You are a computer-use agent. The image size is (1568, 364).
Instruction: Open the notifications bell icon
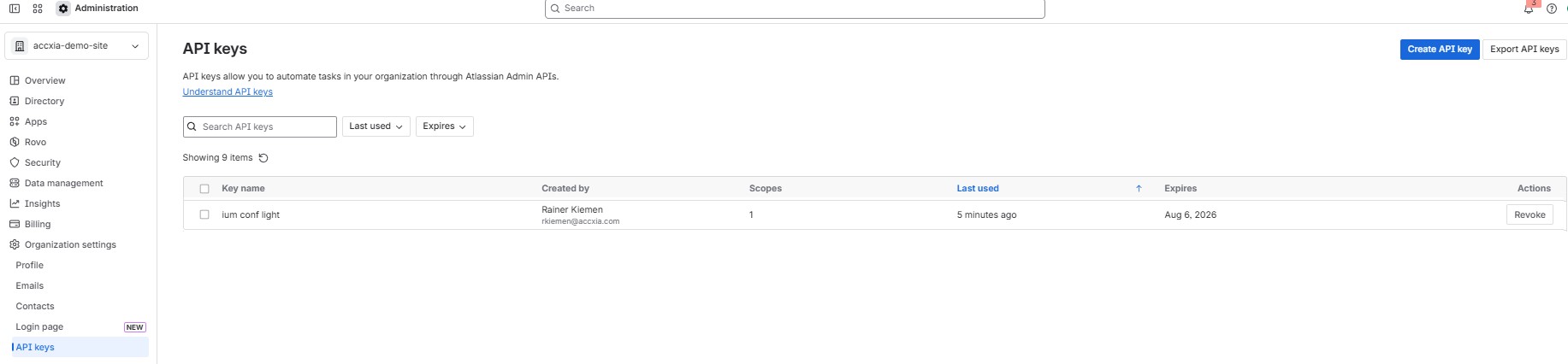pyautogui.click(x=1529, y=9)
